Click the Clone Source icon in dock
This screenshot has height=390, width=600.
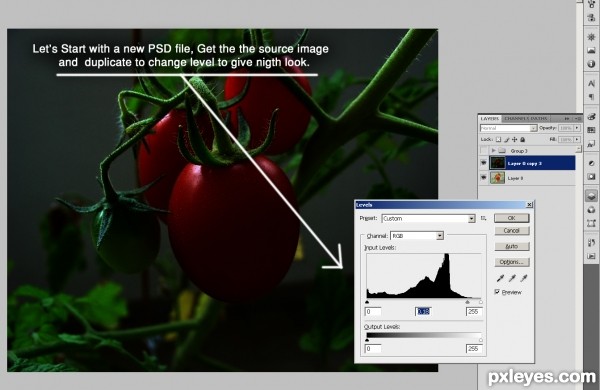tap(591, 17)
